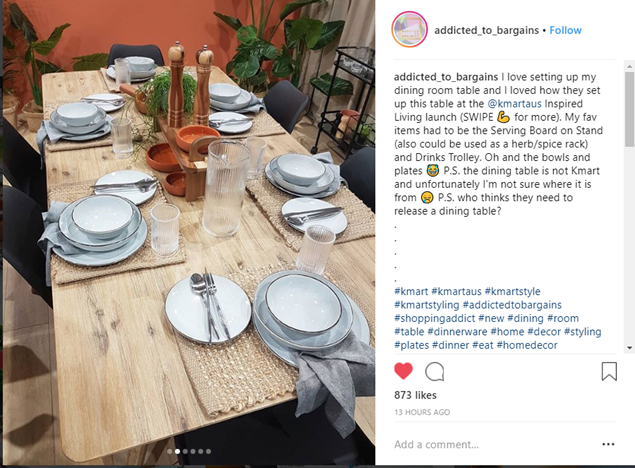Save post with bookmark icon
The height and width of the screenshot is (468, 635).
point(609,371)
